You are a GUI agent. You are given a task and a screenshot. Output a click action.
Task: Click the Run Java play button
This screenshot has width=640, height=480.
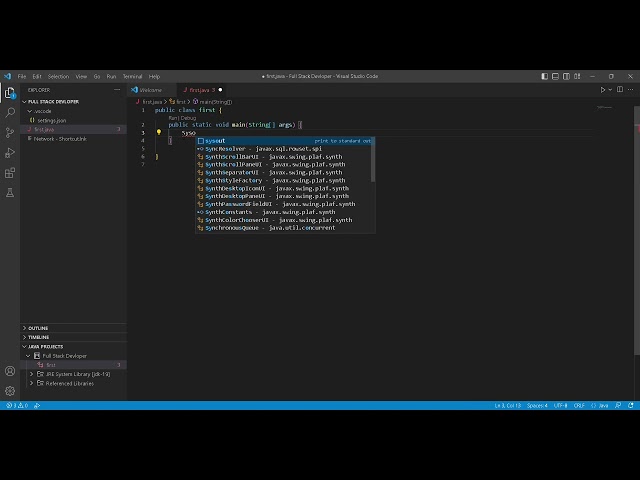602,90
